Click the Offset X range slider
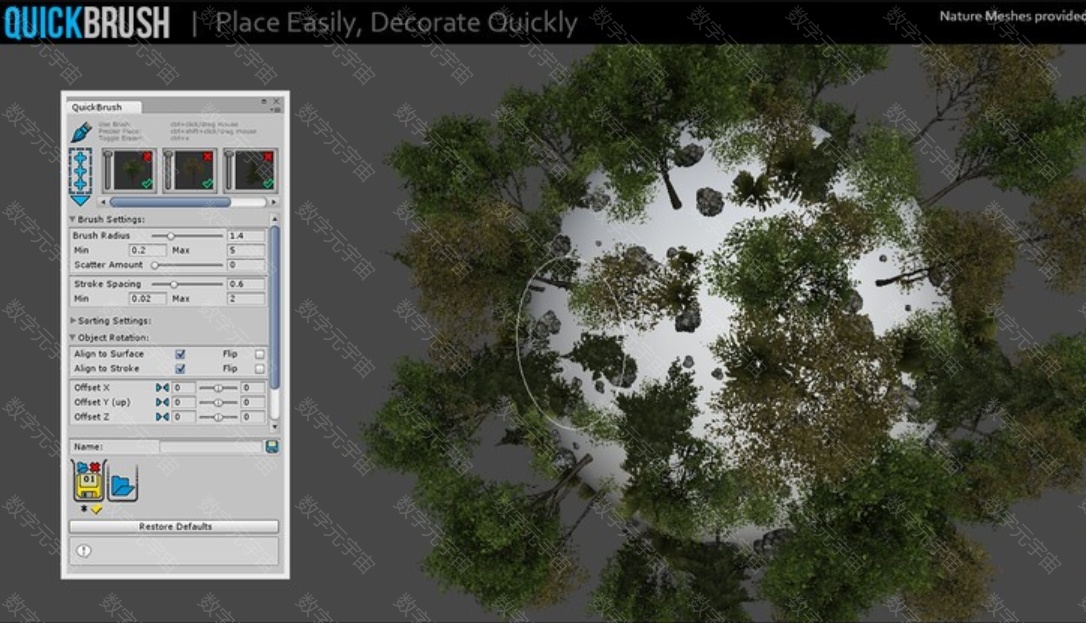This screenshot has height=623, width=1086. (x=218, y=388)
